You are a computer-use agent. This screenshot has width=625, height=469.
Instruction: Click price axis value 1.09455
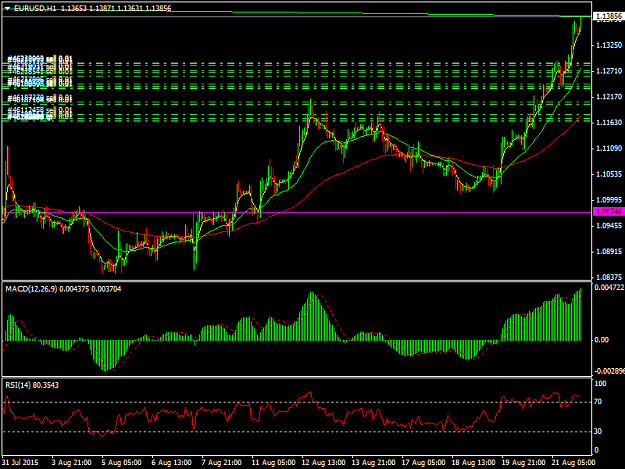608,226
